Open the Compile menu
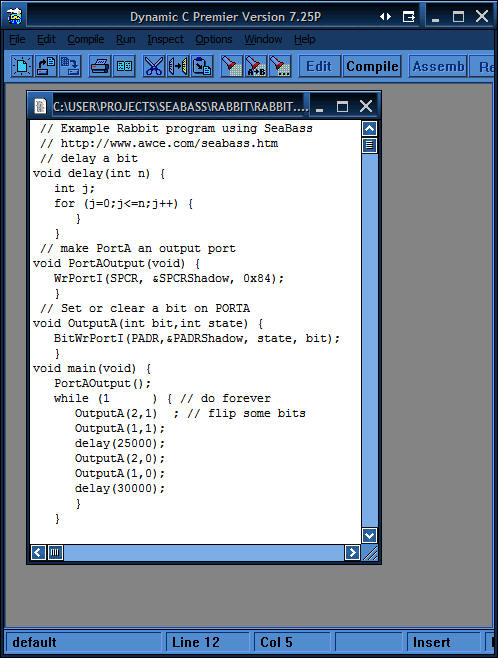The image size is (498, 658). pos(86,39)
